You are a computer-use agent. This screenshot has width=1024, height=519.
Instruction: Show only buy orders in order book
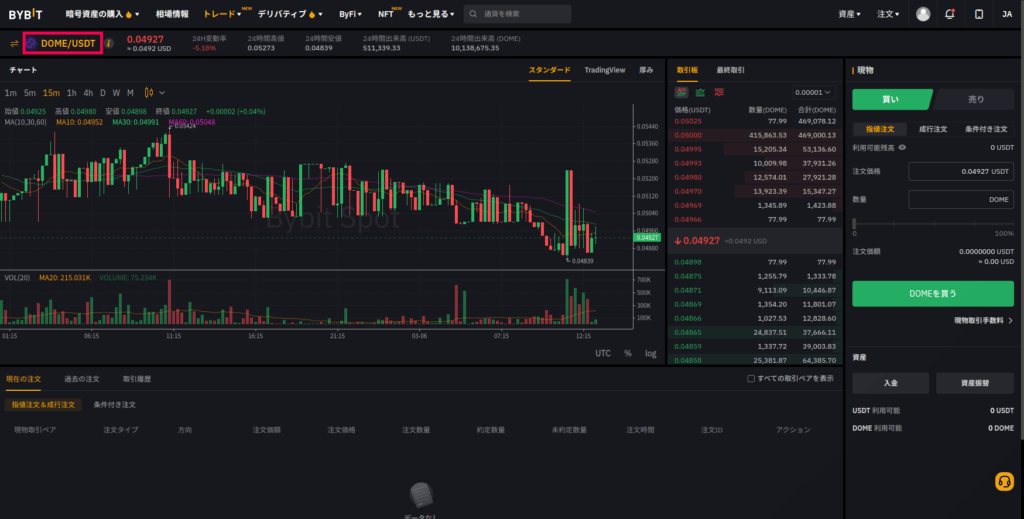[700, 92]
